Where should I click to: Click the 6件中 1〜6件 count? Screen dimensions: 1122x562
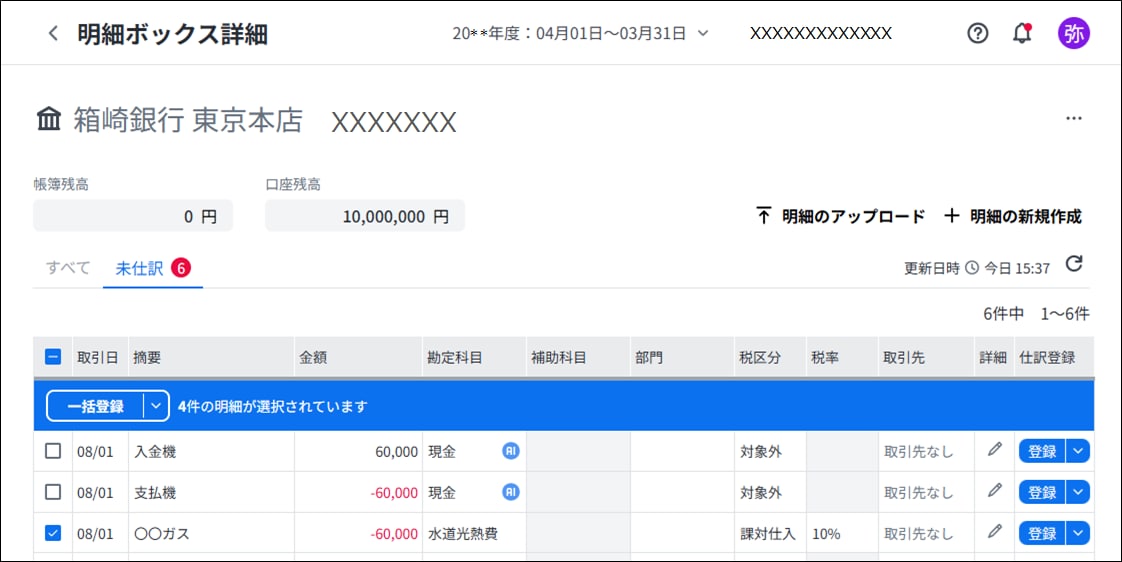[x=1036, y=314]
